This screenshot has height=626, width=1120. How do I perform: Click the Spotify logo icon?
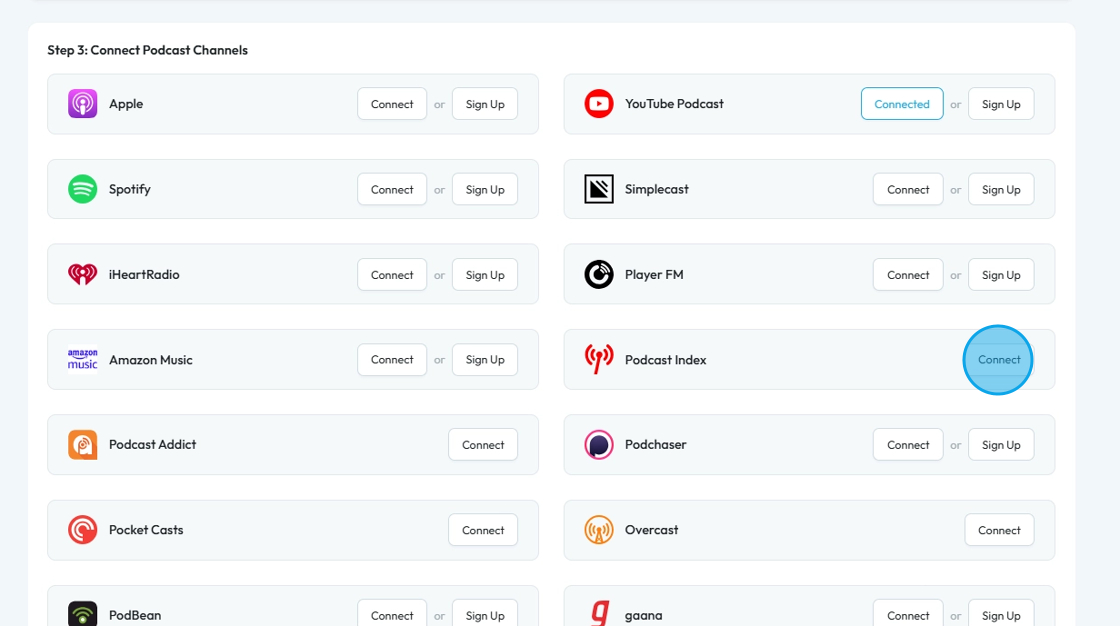[x=82, y=189]
